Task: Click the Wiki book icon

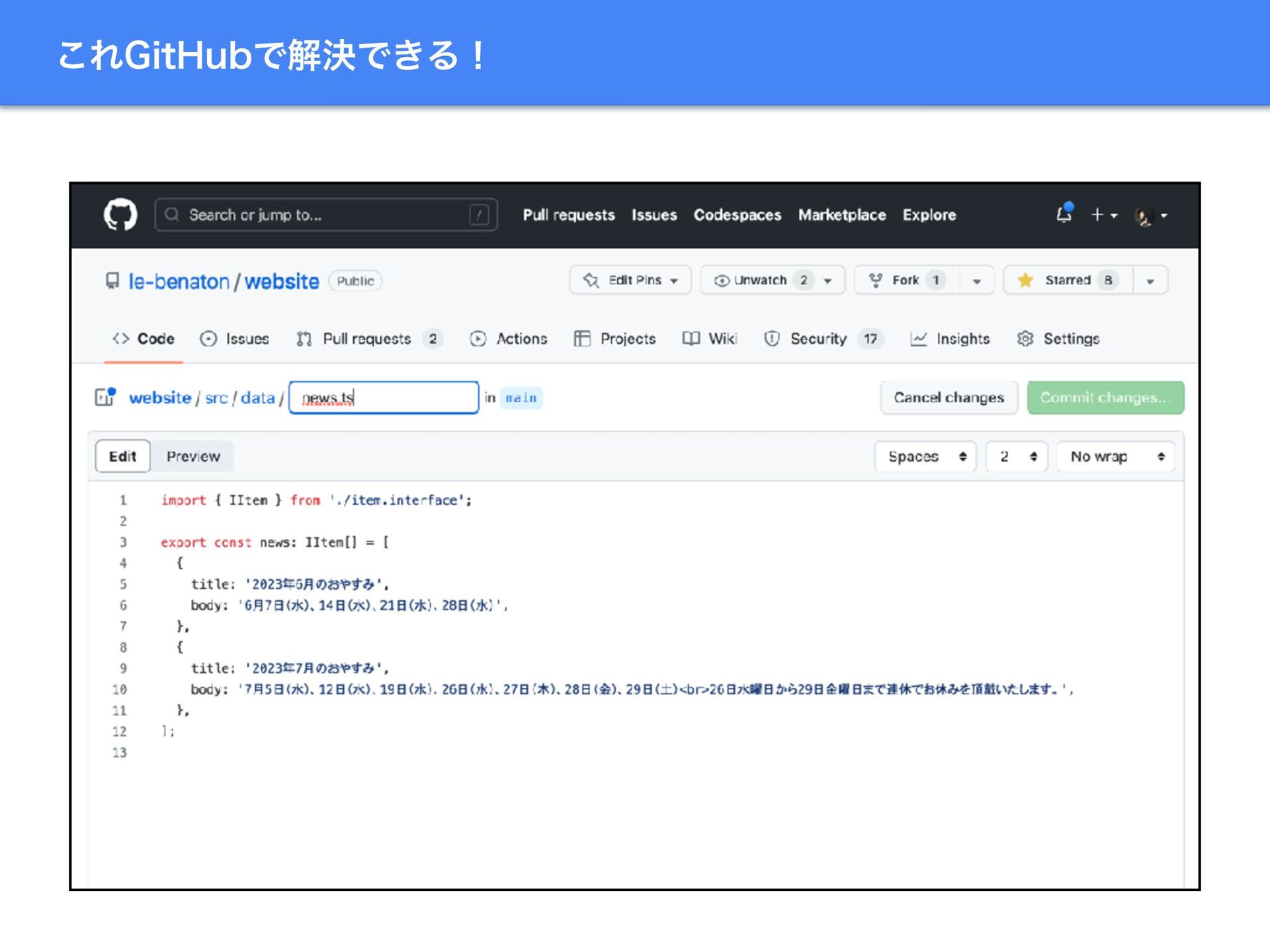Action: (691, 338)
